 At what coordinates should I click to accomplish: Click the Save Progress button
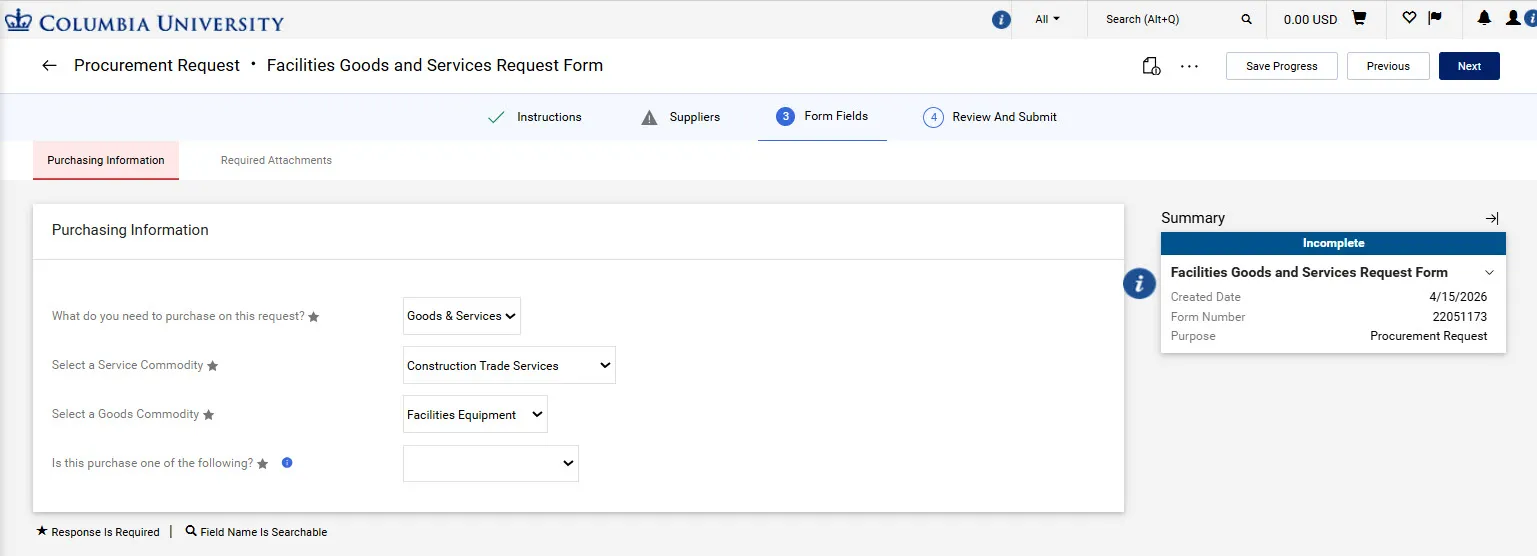coord(1282,66)
